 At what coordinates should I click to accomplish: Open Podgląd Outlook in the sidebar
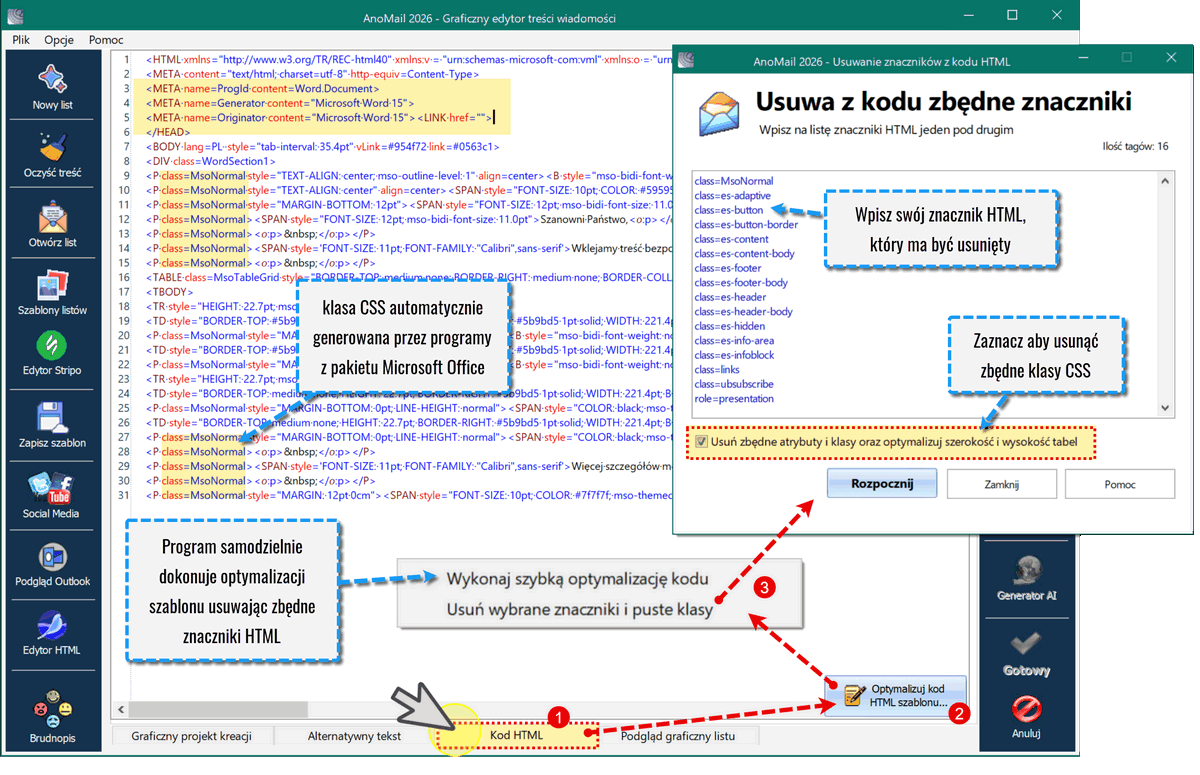click(52, 564)
